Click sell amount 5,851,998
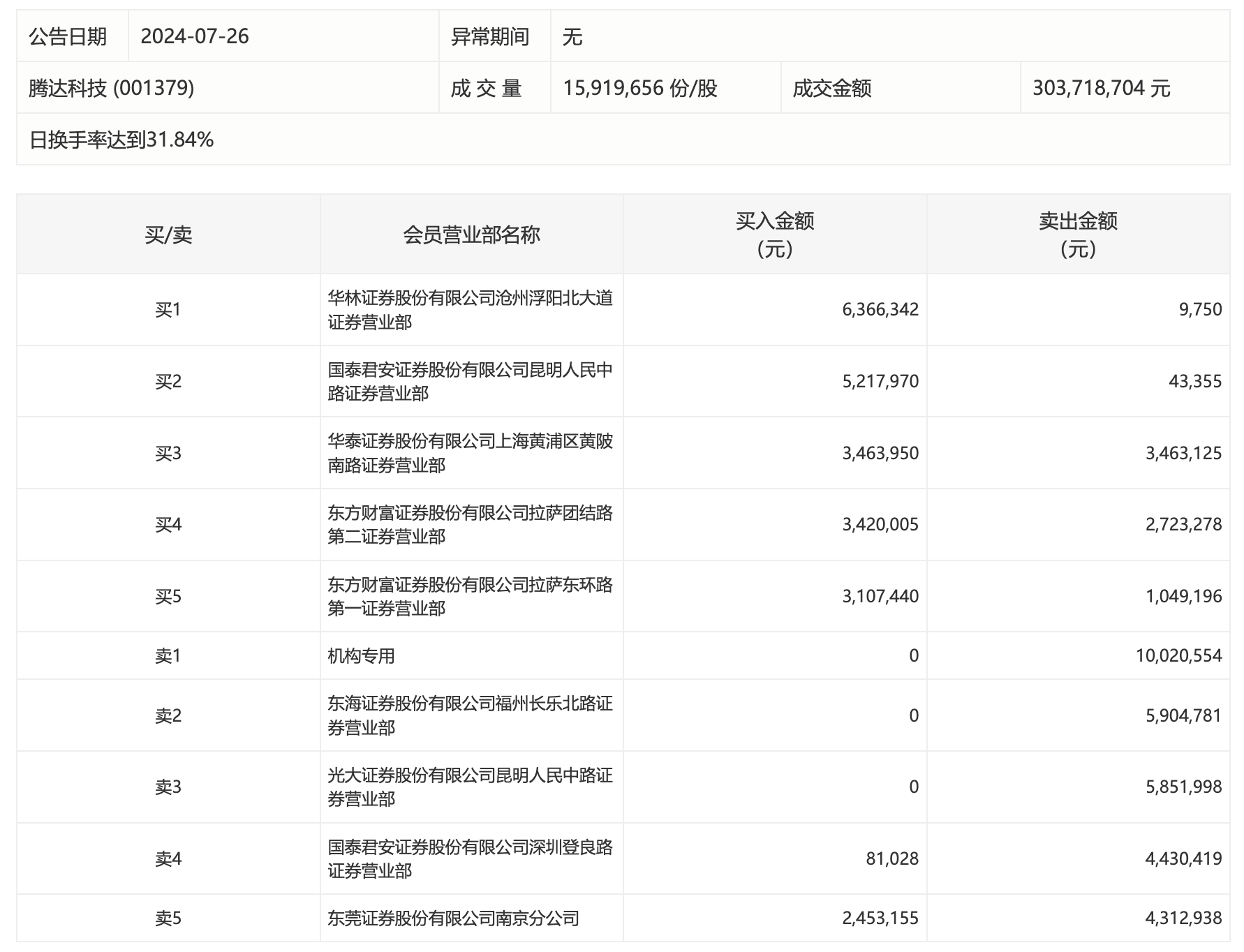This screenshot has width=1244, height=952. tap(1183, 787)
